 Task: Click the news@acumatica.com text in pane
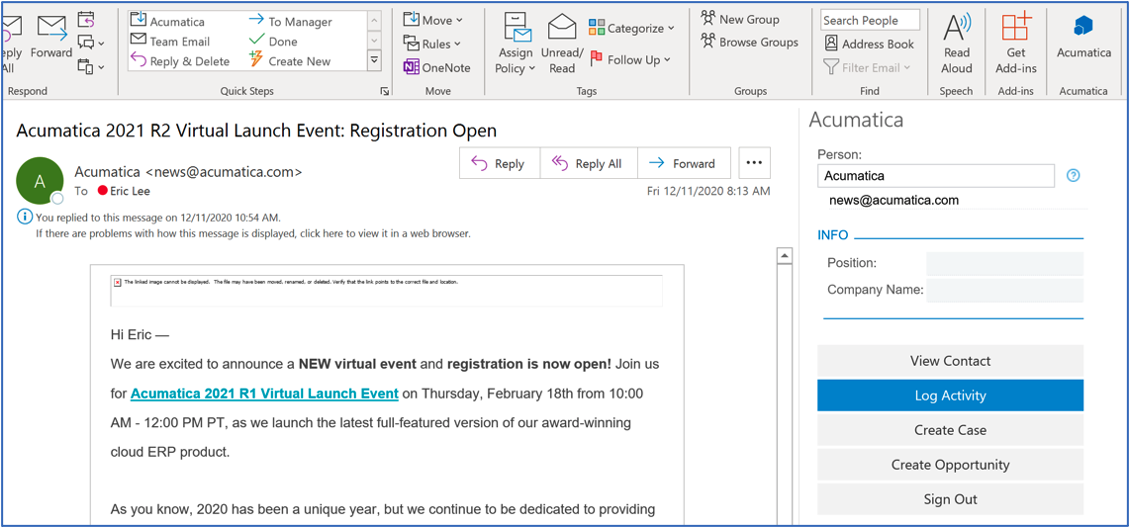click(x=894, y=200)
